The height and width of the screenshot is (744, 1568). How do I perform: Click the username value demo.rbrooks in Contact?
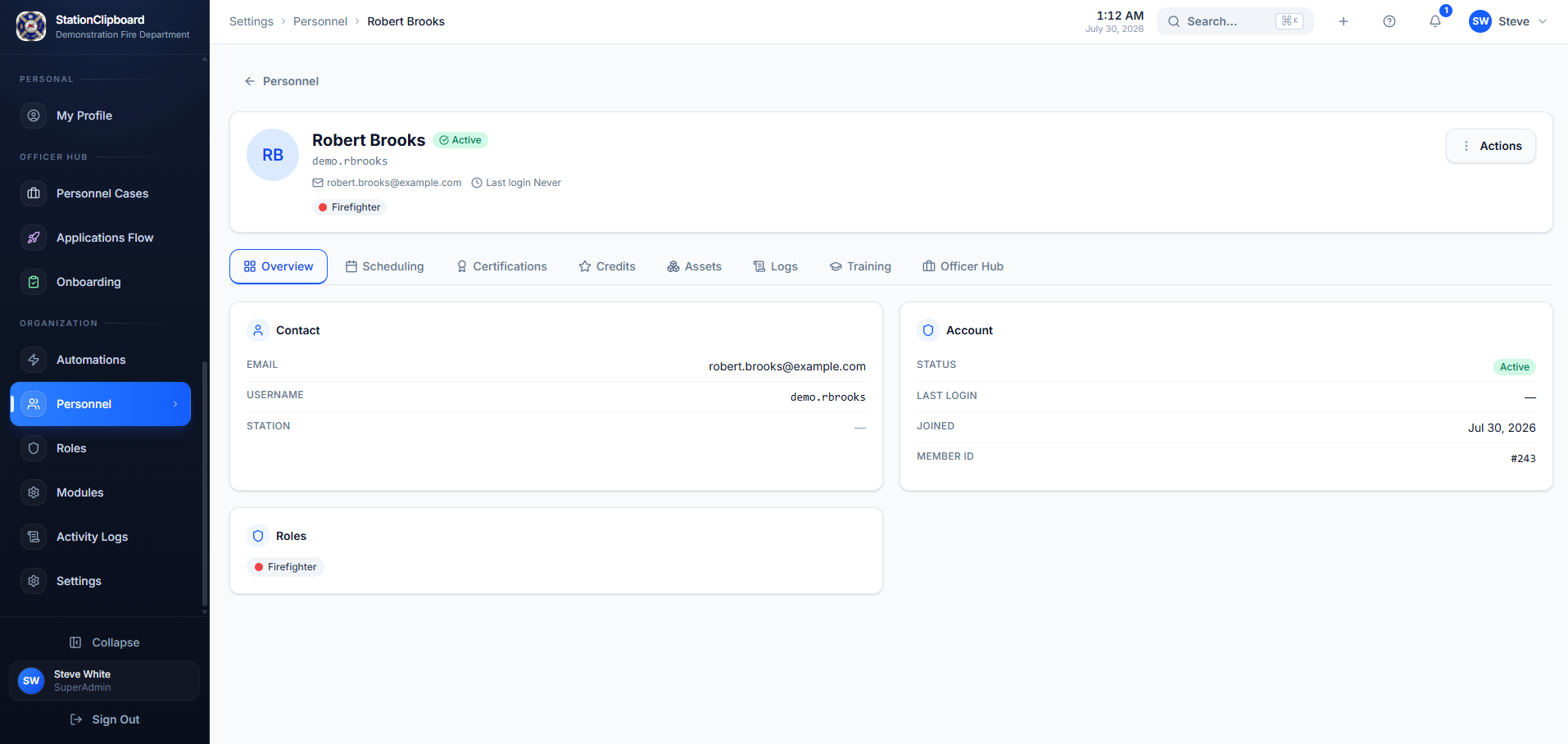(x=827, y=397)
